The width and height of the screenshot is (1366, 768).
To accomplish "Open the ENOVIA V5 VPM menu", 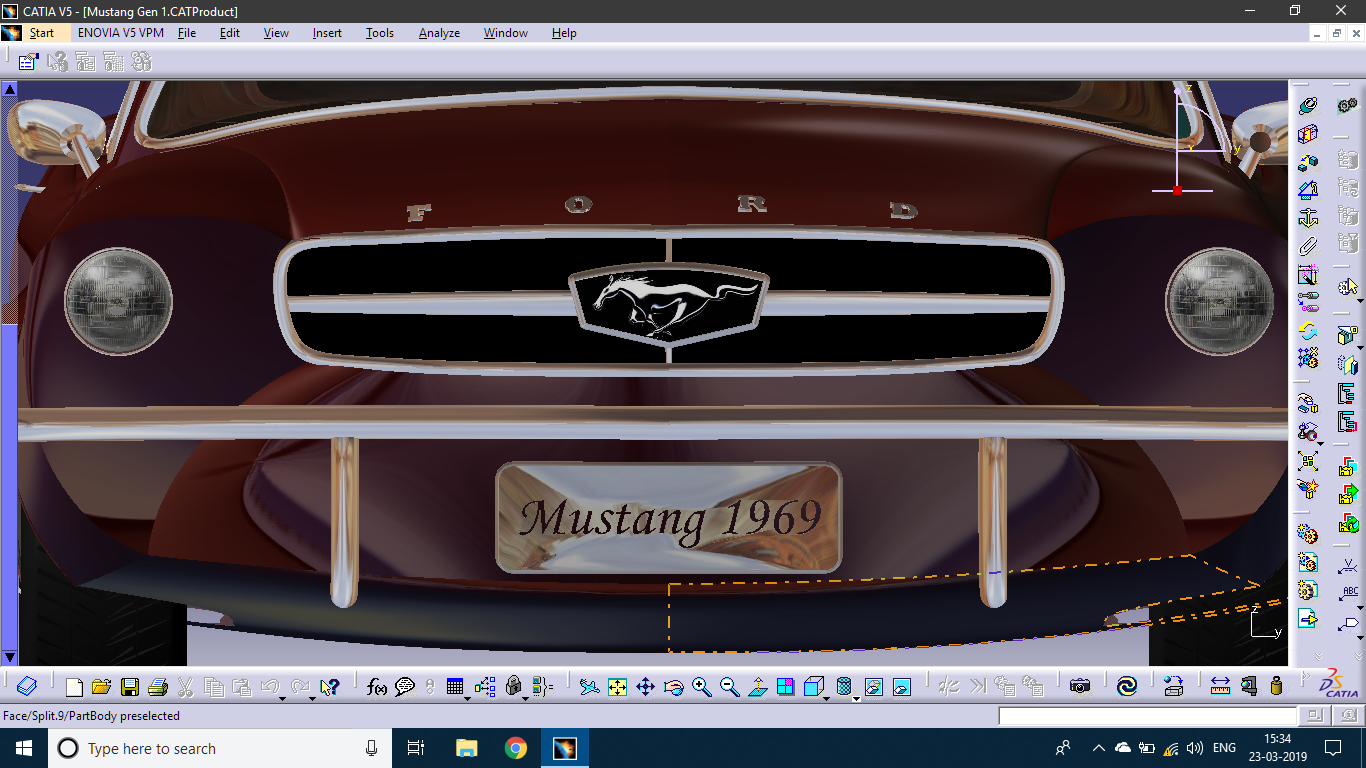I will point(121,33).
